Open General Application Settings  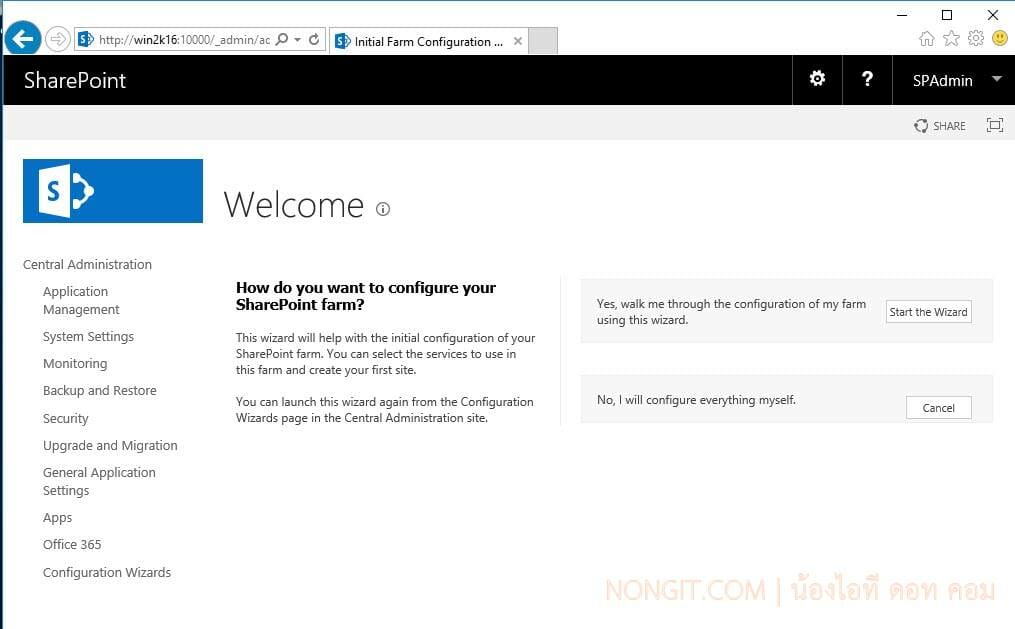(99, 481)
